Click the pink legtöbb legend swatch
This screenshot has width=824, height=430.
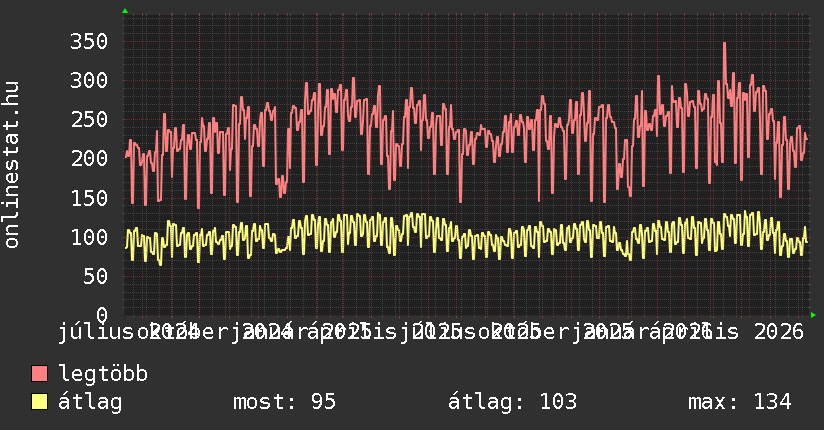(39, 373)
